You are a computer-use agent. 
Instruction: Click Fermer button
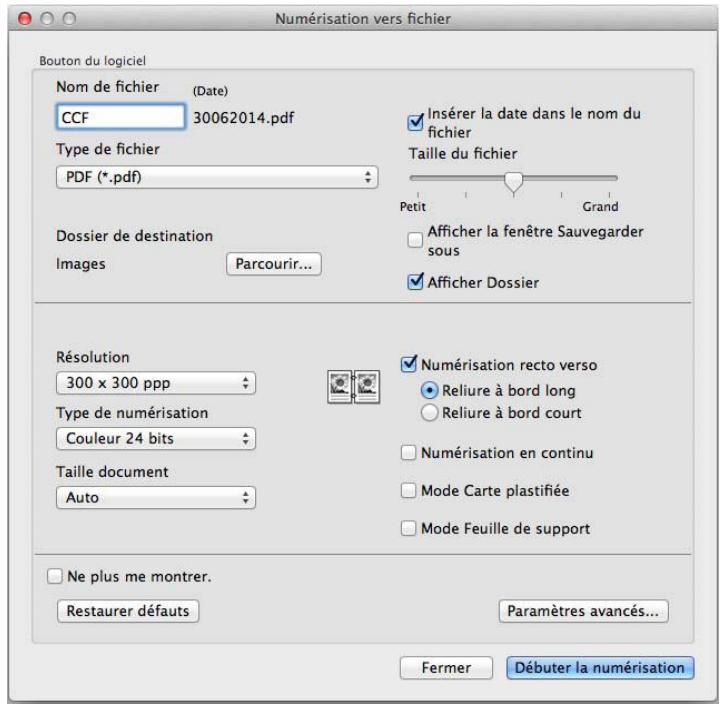coord(446,667)
